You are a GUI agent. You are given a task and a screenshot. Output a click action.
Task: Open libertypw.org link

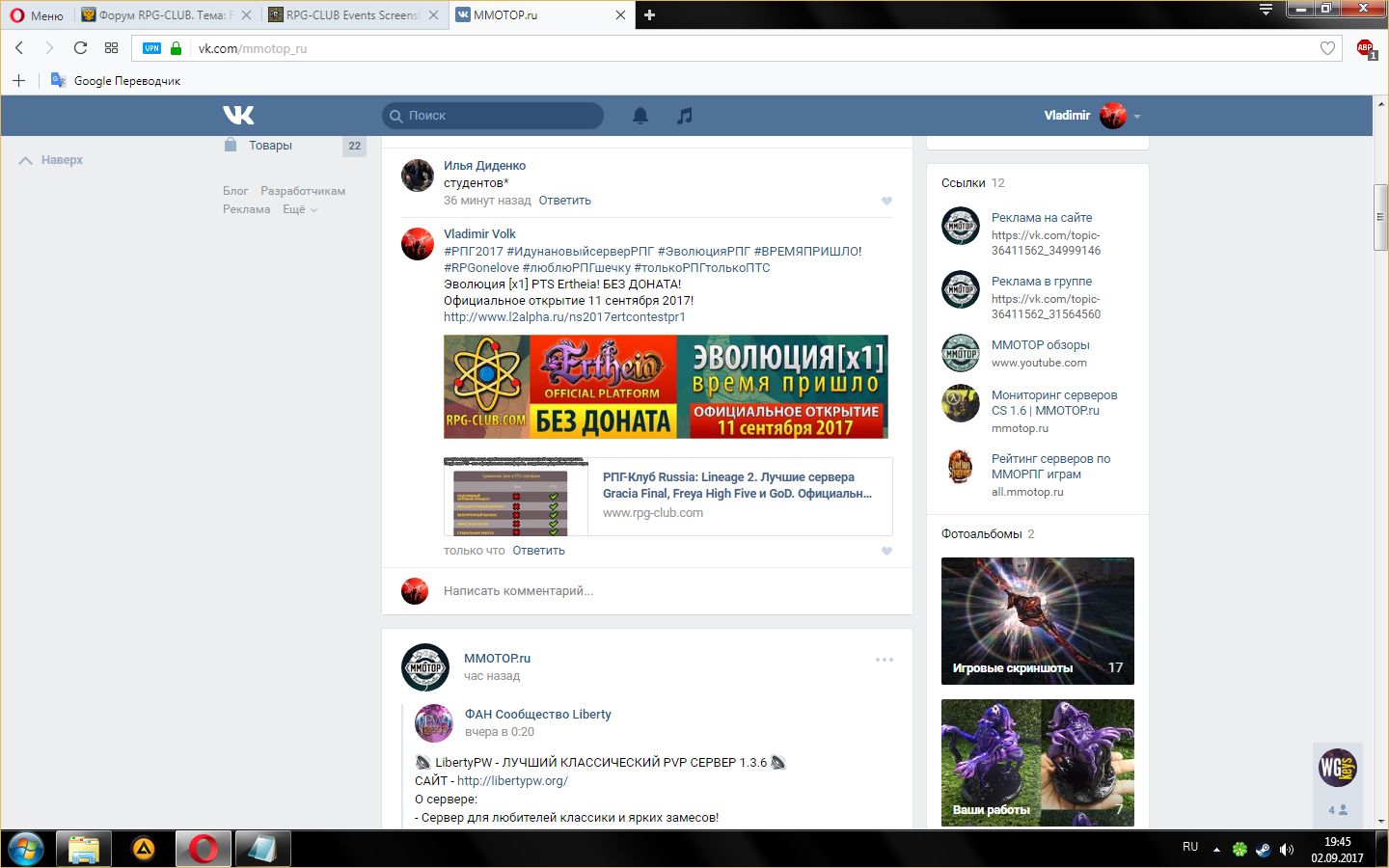coord(512,781)
